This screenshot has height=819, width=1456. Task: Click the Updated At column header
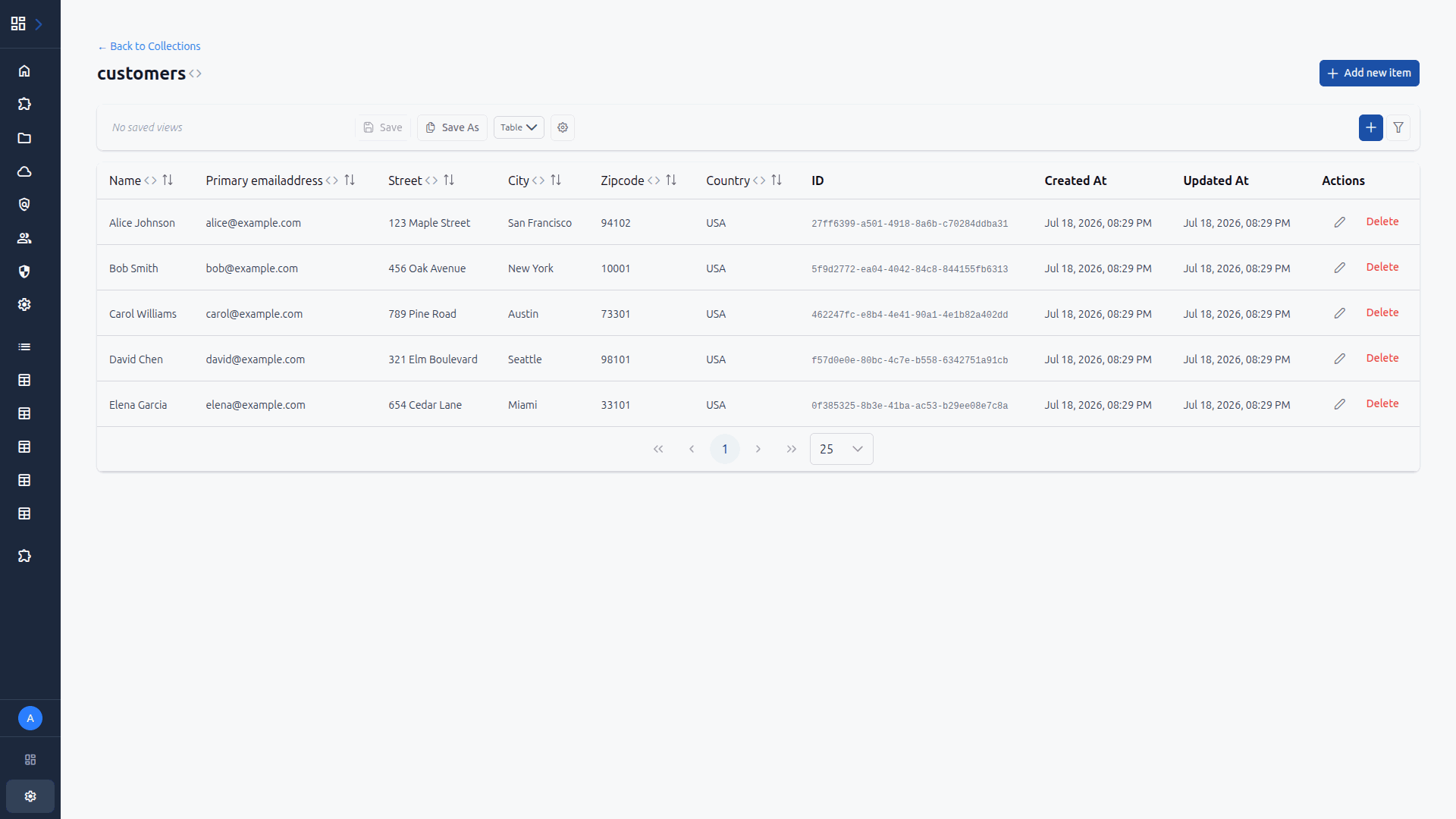pyautogui.click(x=1216, y=180)
